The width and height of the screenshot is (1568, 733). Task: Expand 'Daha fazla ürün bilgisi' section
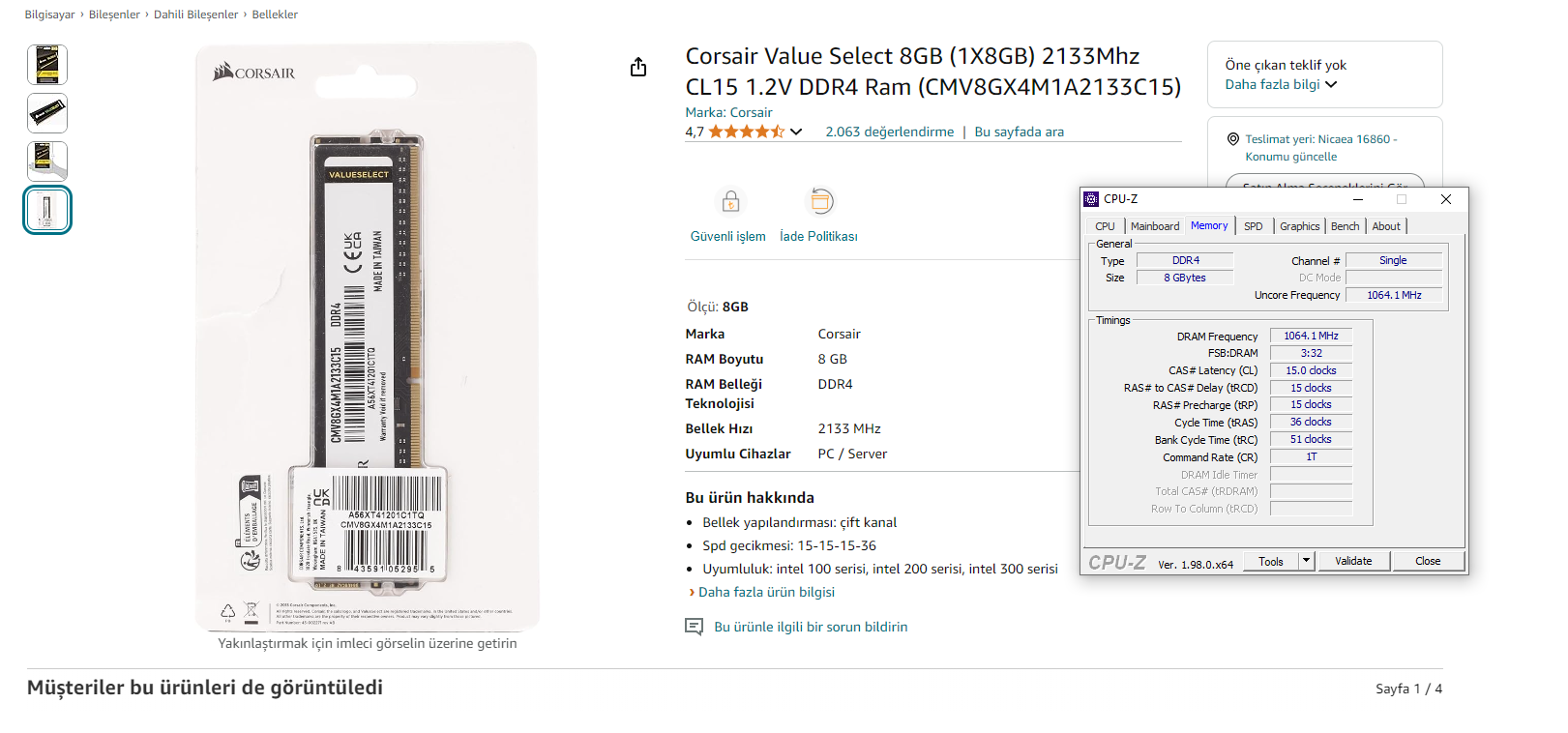[x=766, y=592]
